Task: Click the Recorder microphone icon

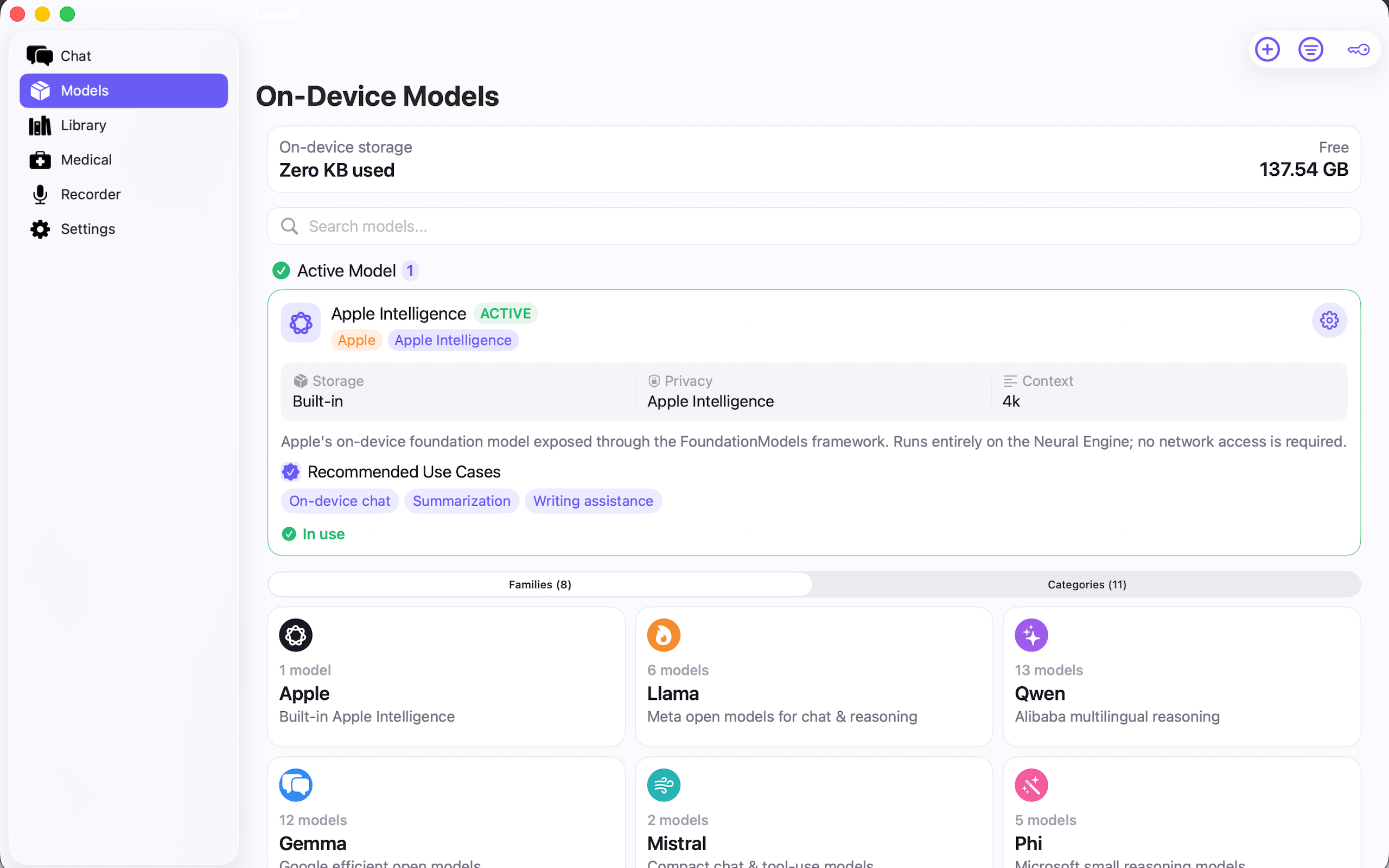Action: click(x=40, y=195)
